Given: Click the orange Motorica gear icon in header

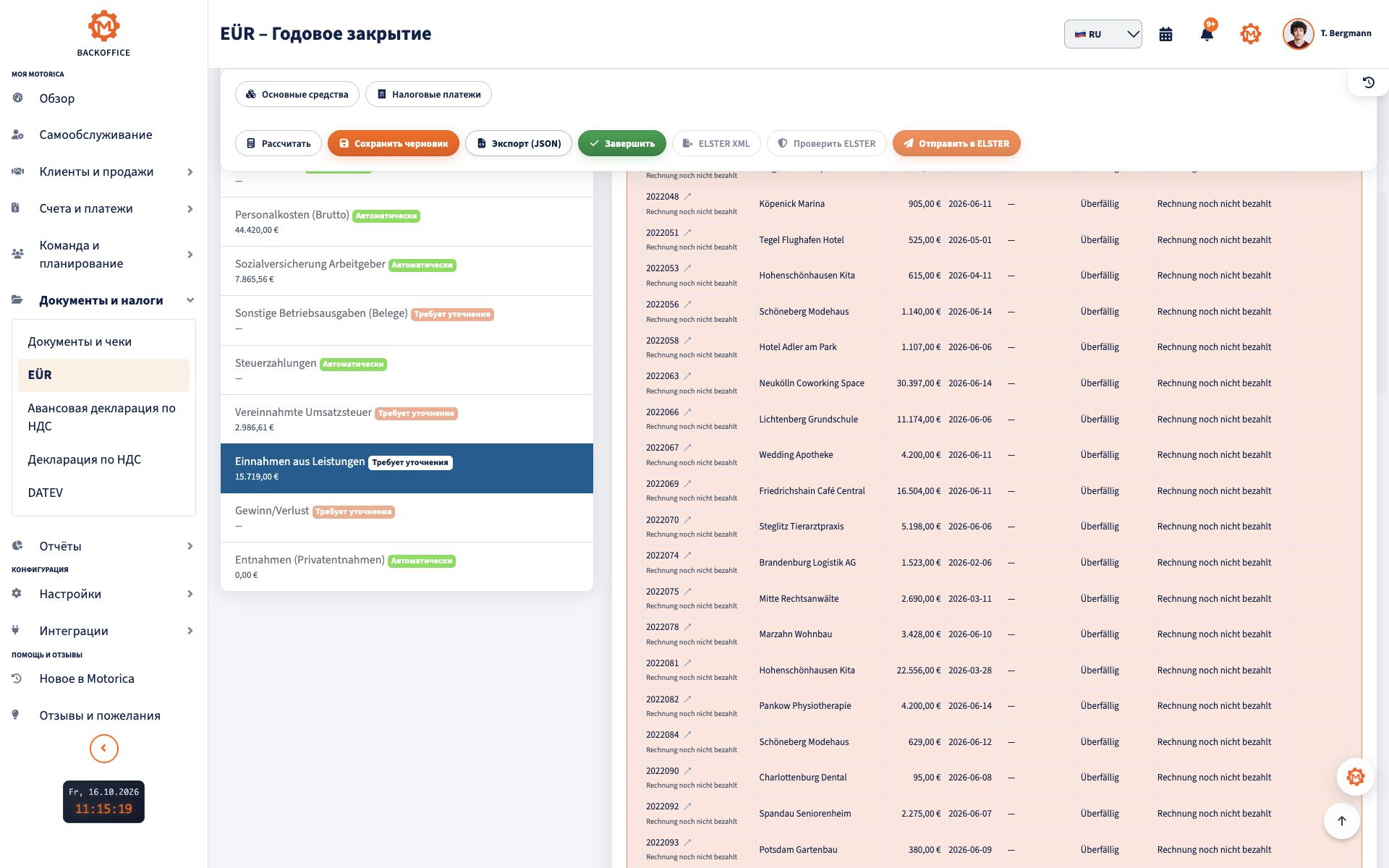Looking at the screenshot, I should coord(1250,34).
